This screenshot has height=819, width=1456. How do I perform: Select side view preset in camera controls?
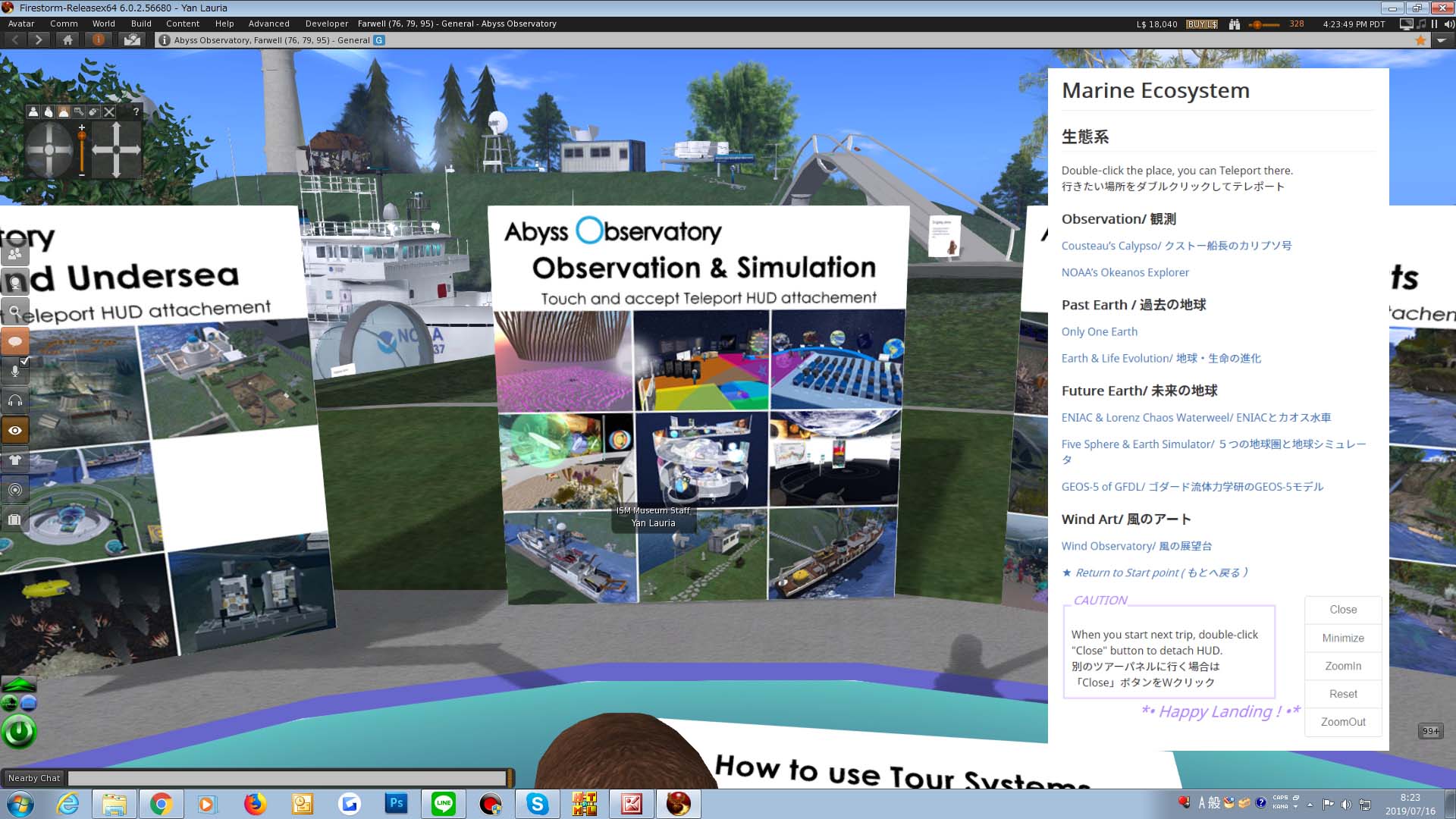point(49,111)
